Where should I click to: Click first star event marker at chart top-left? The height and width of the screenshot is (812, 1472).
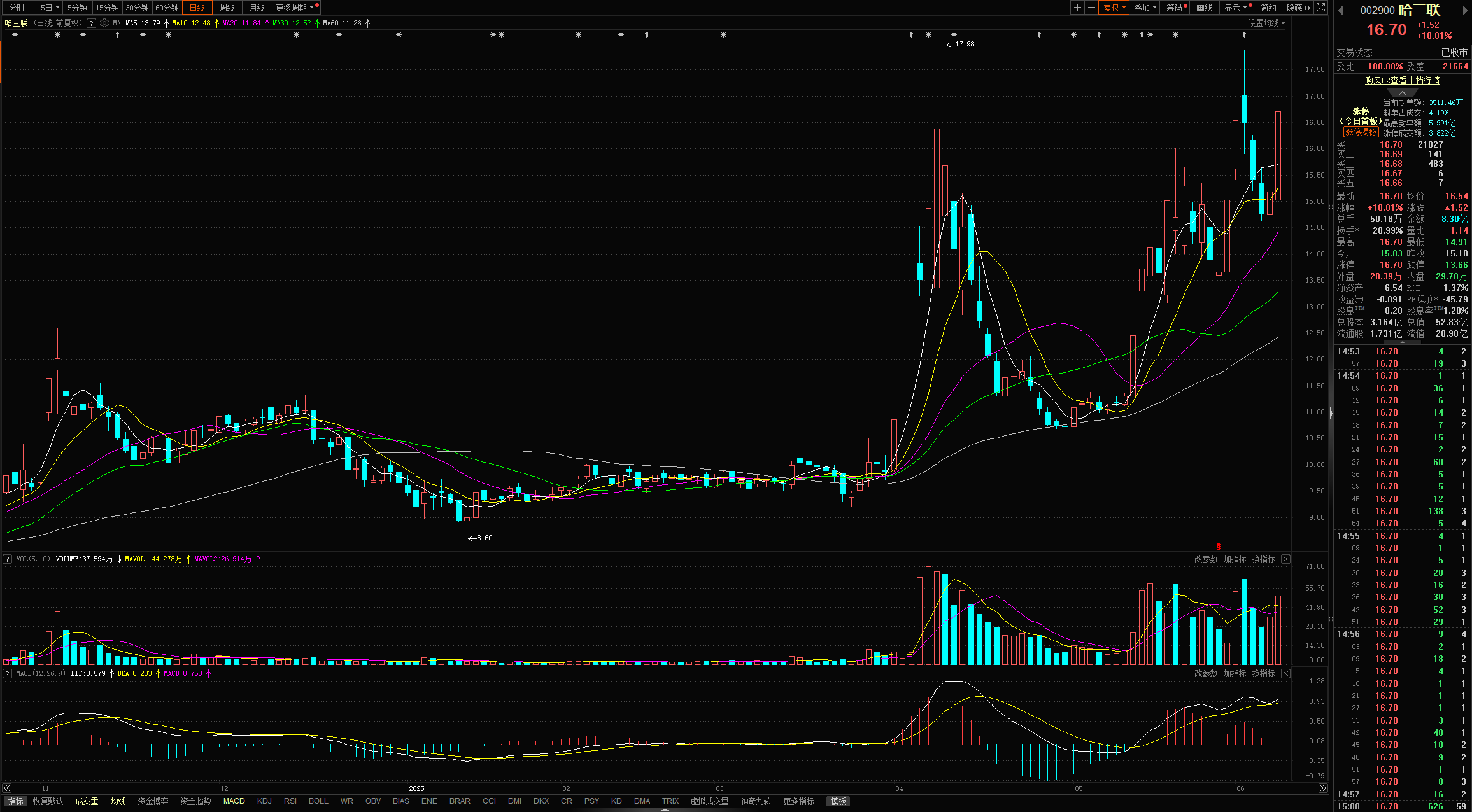[15, 34]
